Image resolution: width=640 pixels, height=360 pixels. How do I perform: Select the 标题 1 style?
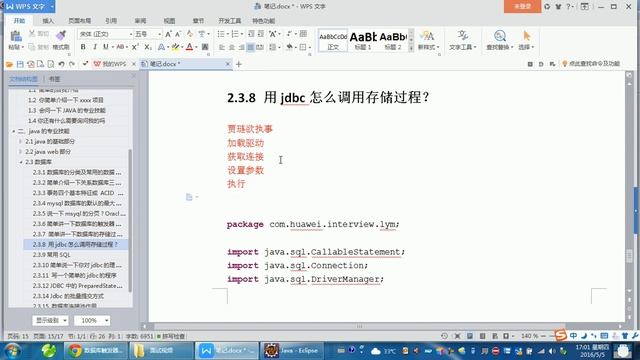click(362, 40)
